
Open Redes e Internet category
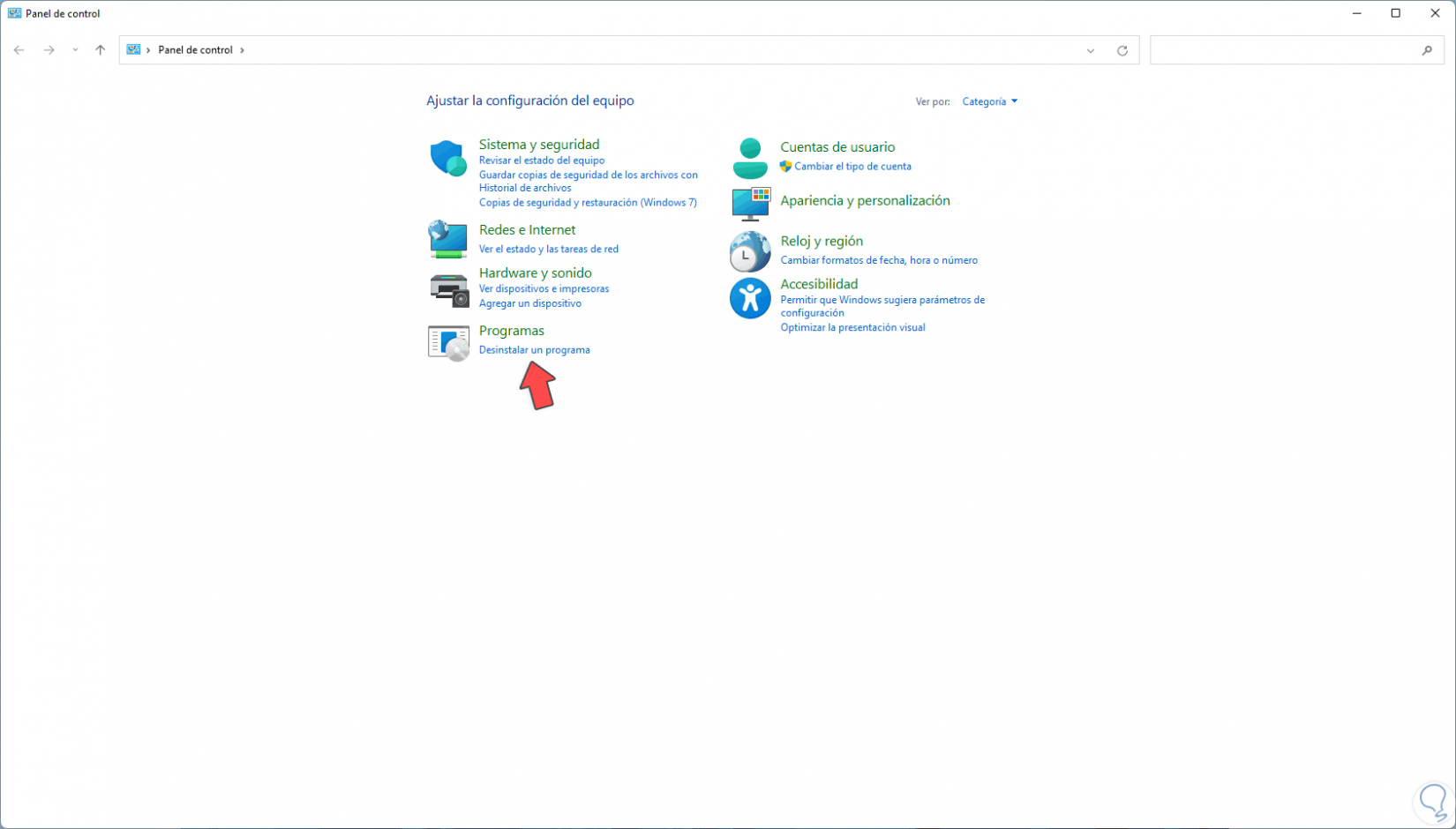click(527, 230)
